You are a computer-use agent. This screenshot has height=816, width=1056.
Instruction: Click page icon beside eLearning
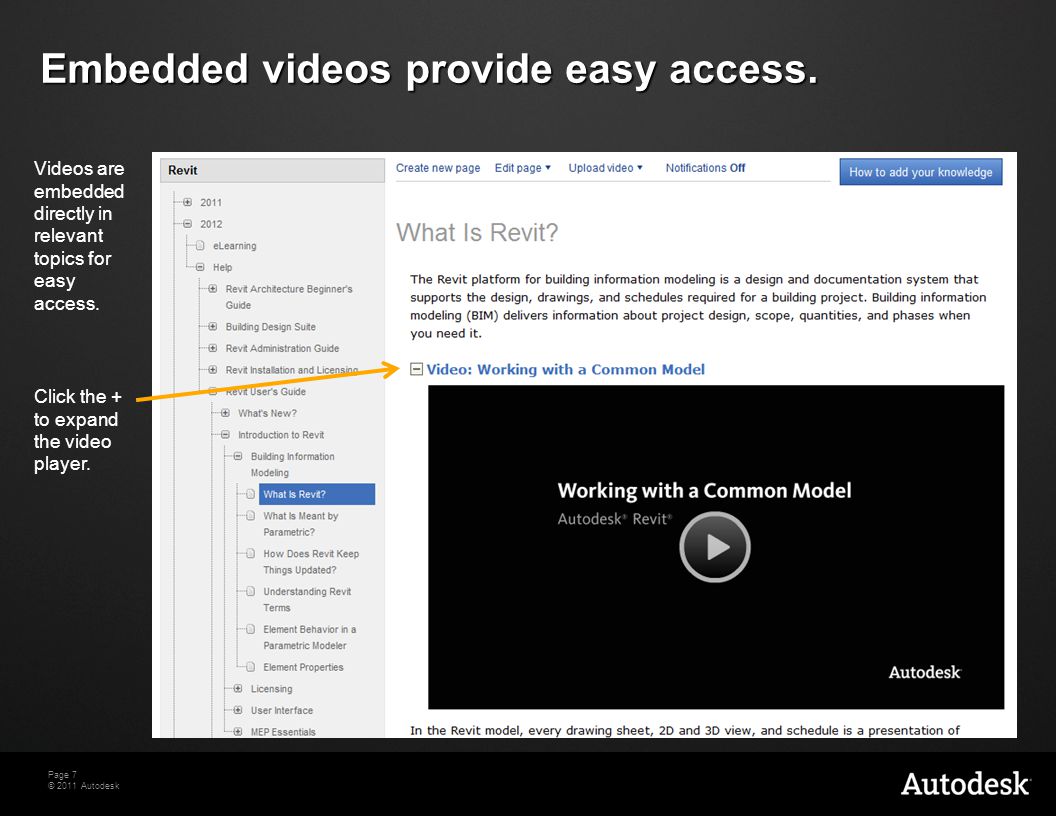tap(200, 245)
